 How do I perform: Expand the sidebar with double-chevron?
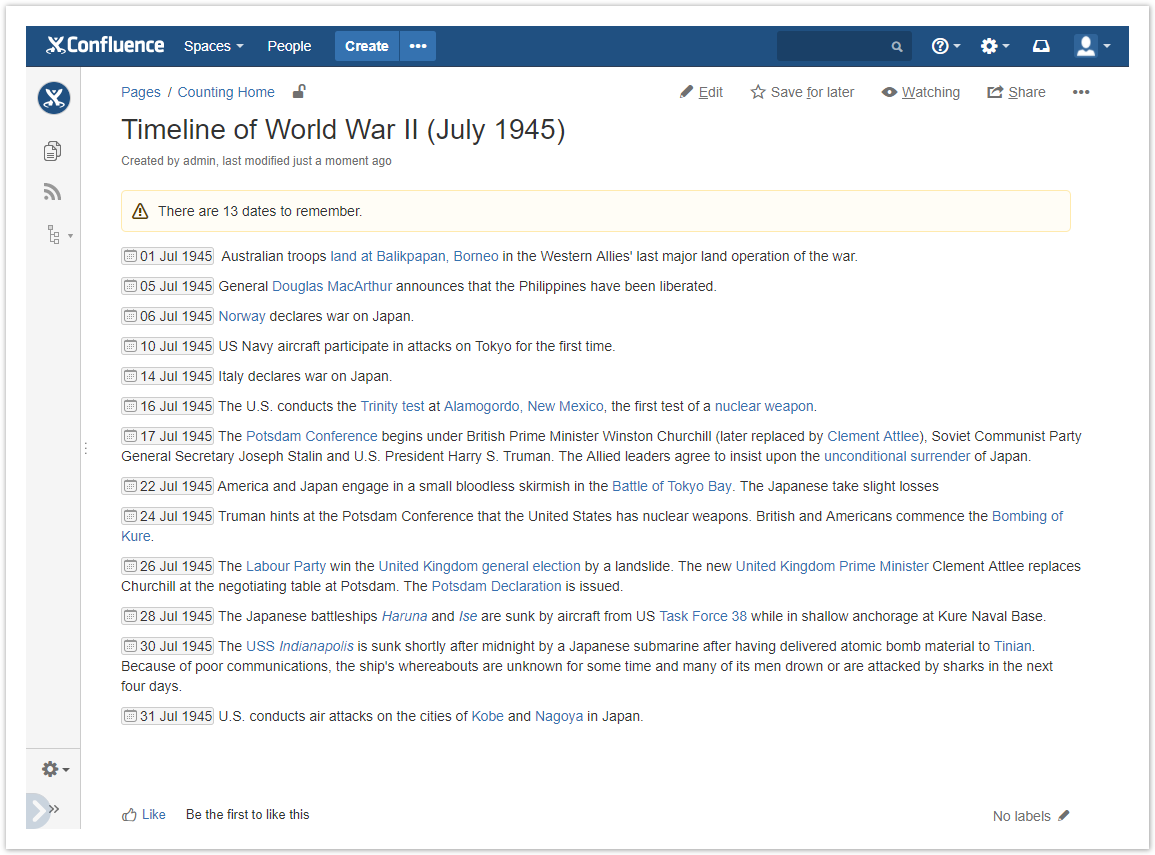point(54,809)
